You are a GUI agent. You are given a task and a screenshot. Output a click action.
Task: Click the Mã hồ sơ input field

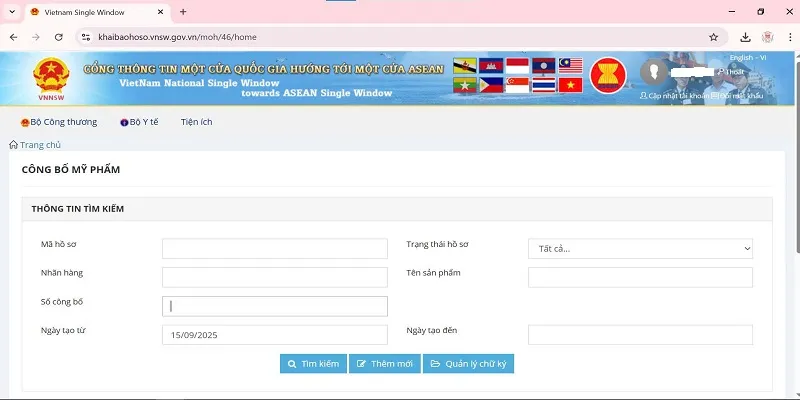click(x=274, y=249)
